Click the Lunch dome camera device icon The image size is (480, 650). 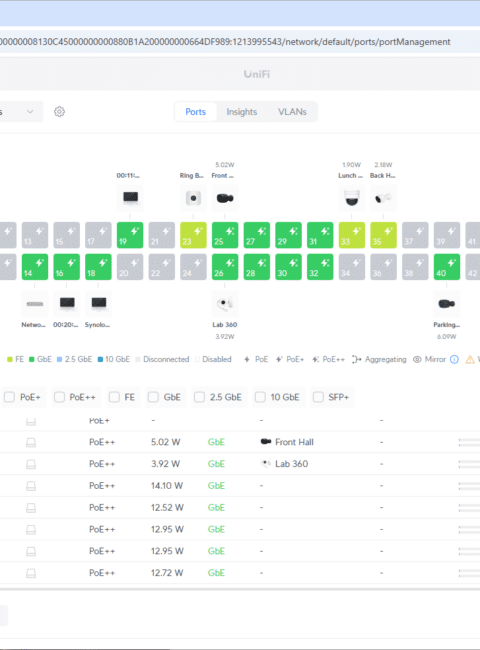click(x=352, y=198)
